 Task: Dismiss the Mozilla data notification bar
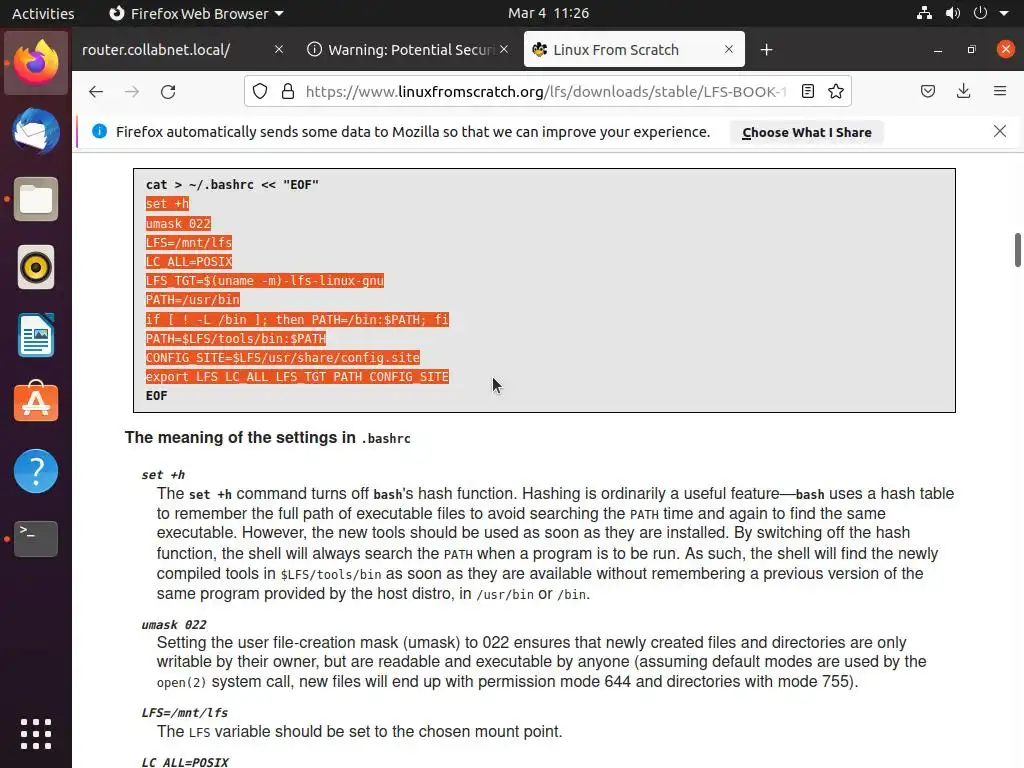click(x=1000, y=131)
